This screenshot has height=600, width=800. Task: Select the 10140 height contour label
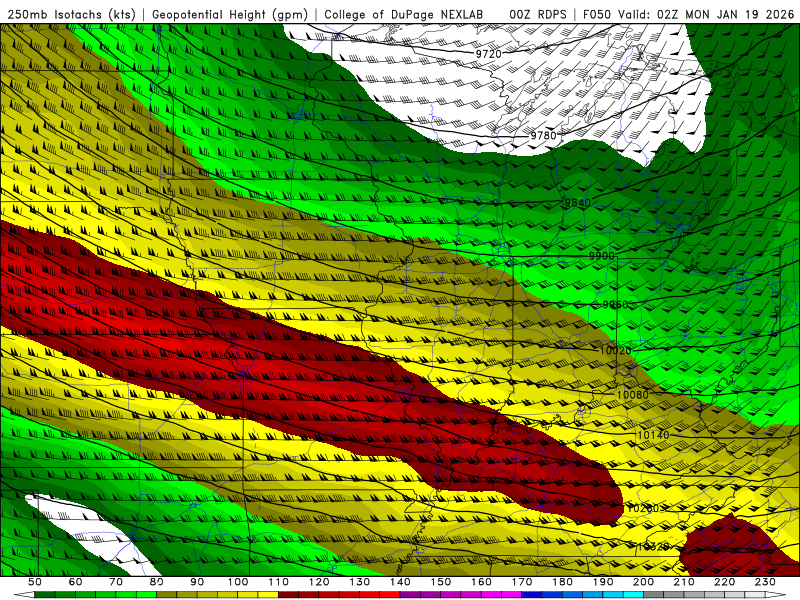pyautogui.click(x=653, y=435)
